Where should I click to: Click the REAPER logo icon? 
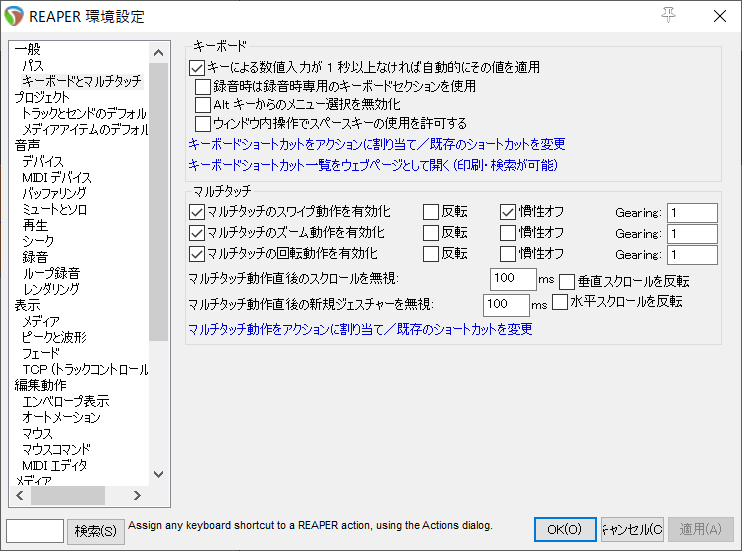[14, 16]
